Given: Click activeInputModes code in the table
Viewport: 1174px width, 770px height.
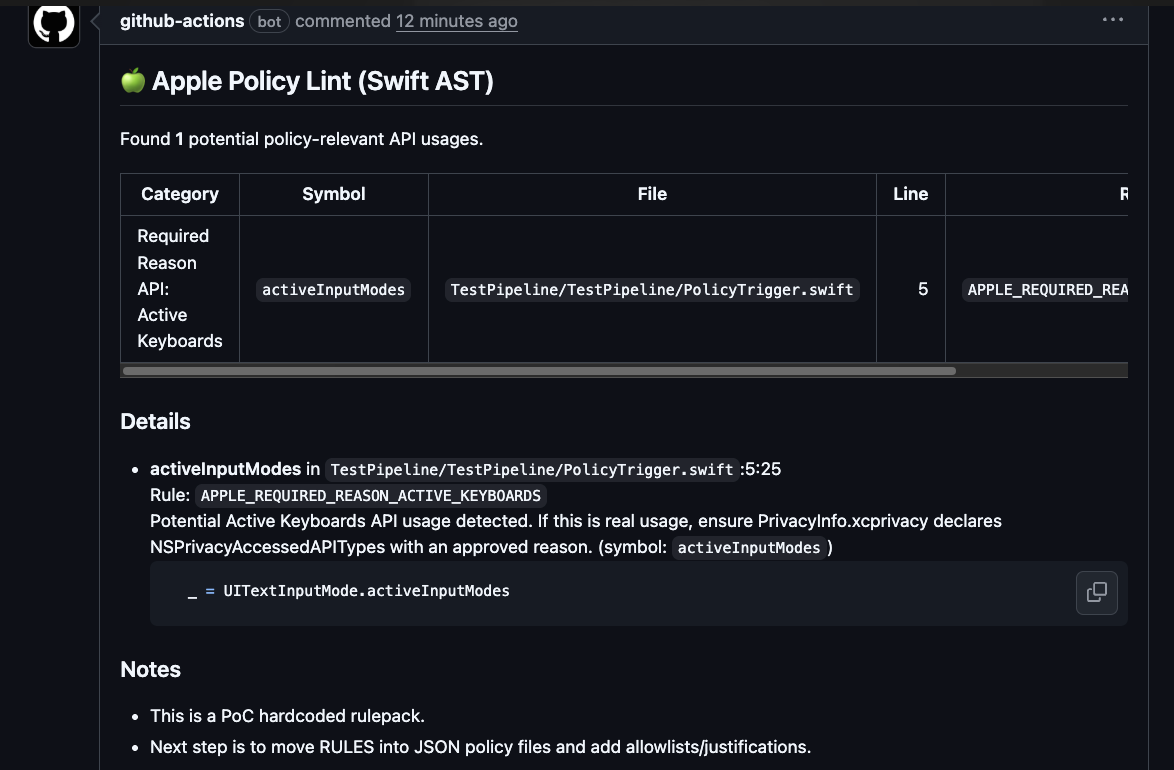Looking at the screenshot, I should pyautogui.click(x=333, y=290).
